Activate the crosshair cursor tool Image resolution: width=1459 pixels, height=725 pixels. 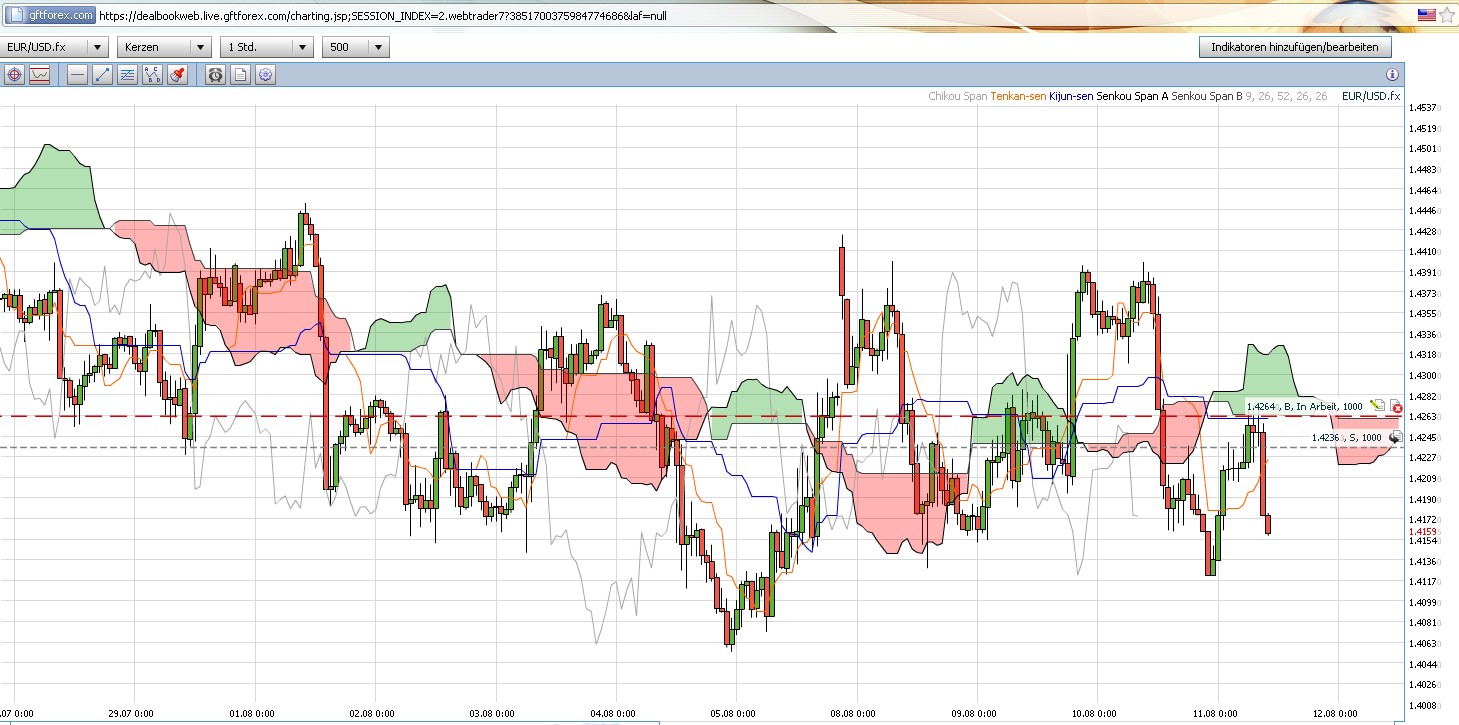(x=15, y=75)
